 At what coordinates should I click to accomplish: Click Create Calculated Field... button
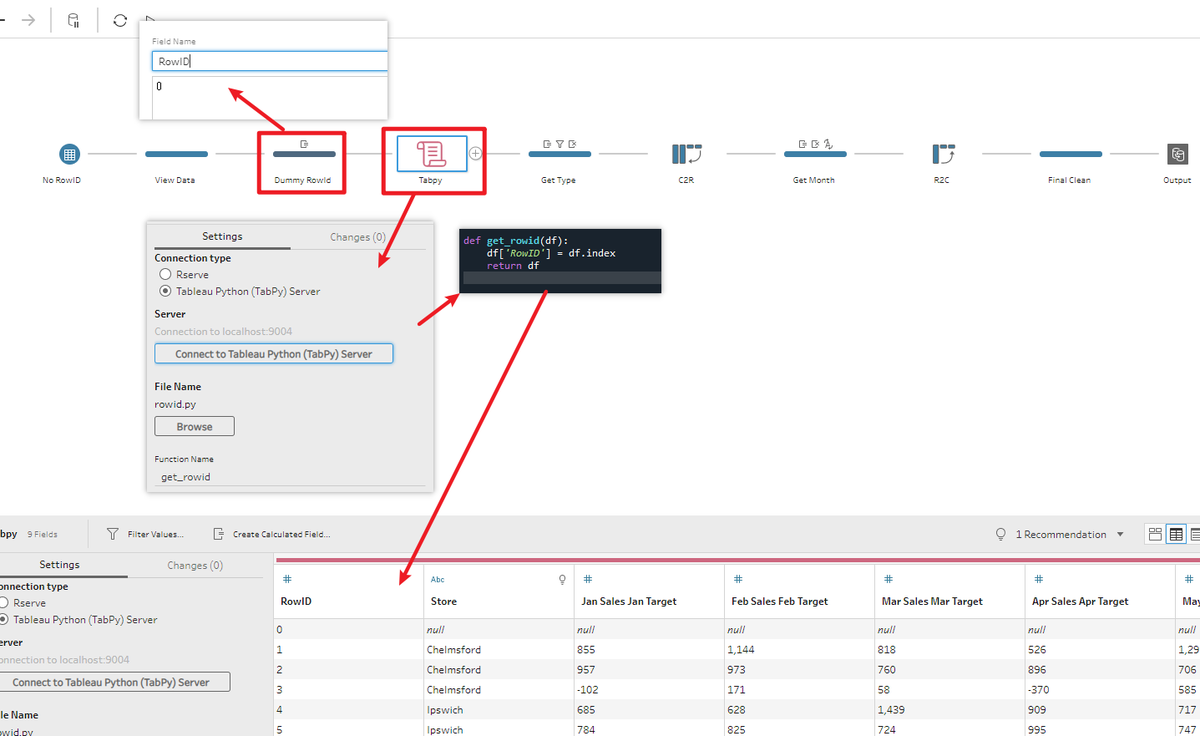coord(272,534)
